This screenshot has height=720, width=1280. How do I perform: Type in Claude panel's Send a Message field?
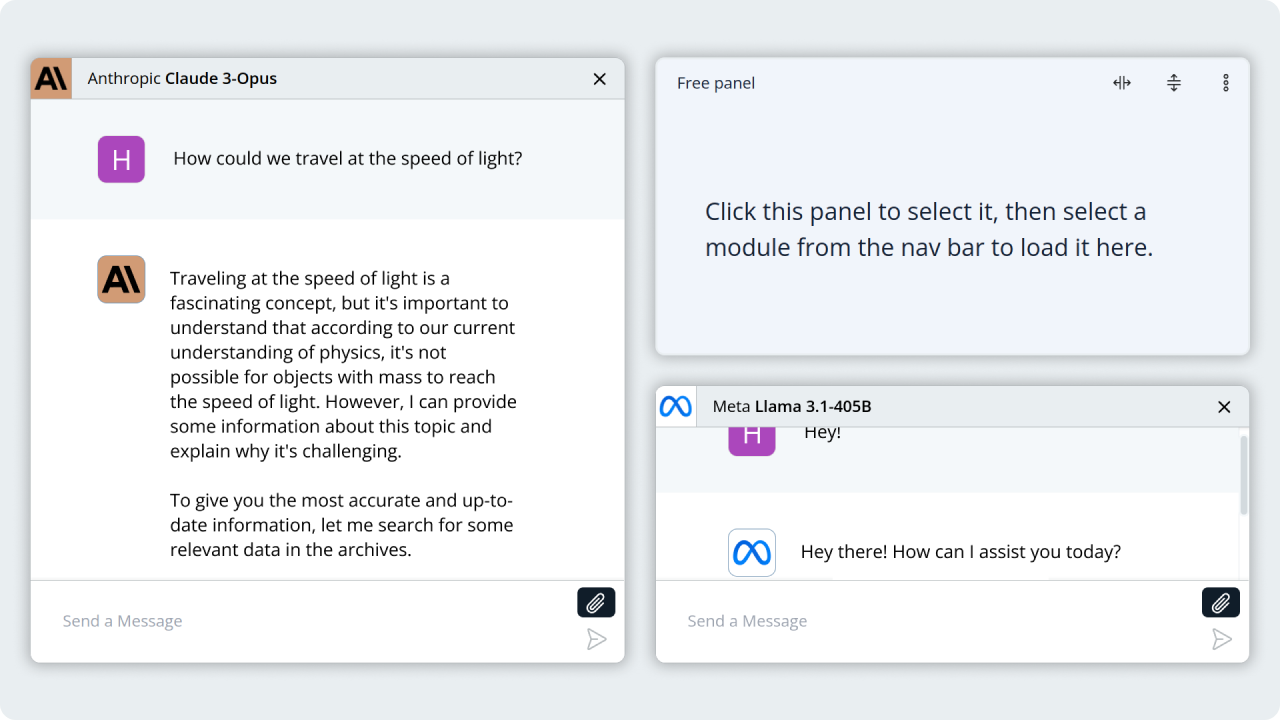click(300, 621)
